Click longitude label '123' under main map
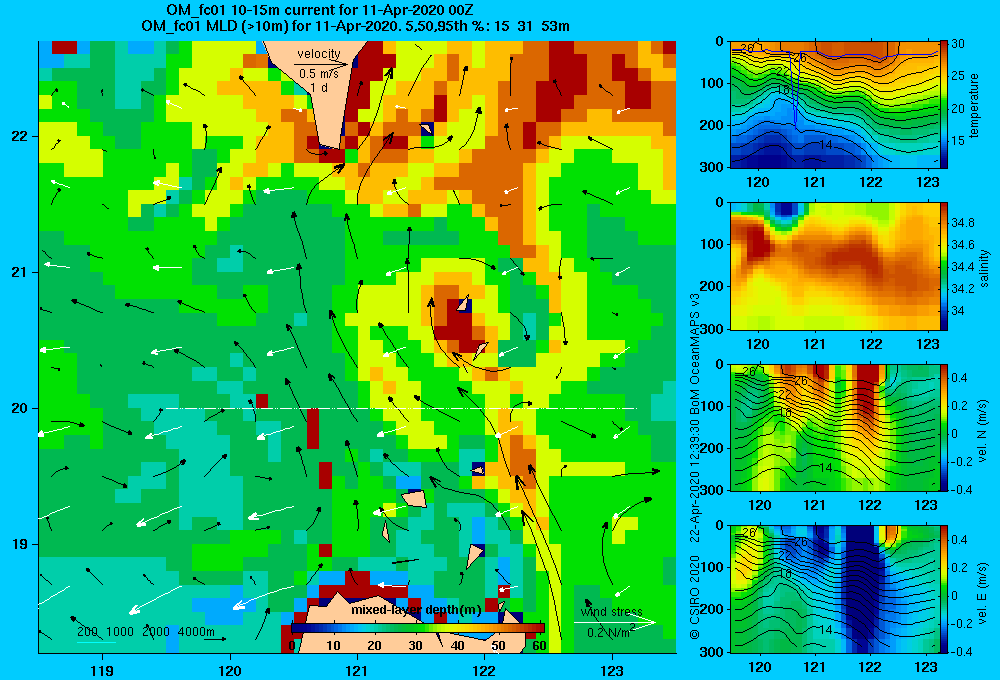Screen dimensions: 1000x680 (x=612, y=671)
